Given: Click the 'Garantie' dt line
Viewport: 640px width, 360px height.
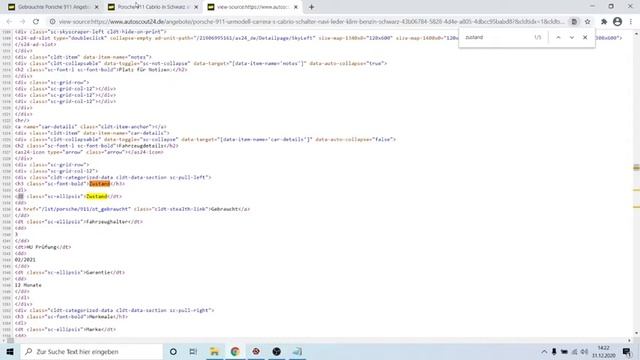Looking at the screenshot, I should point(70,272).
